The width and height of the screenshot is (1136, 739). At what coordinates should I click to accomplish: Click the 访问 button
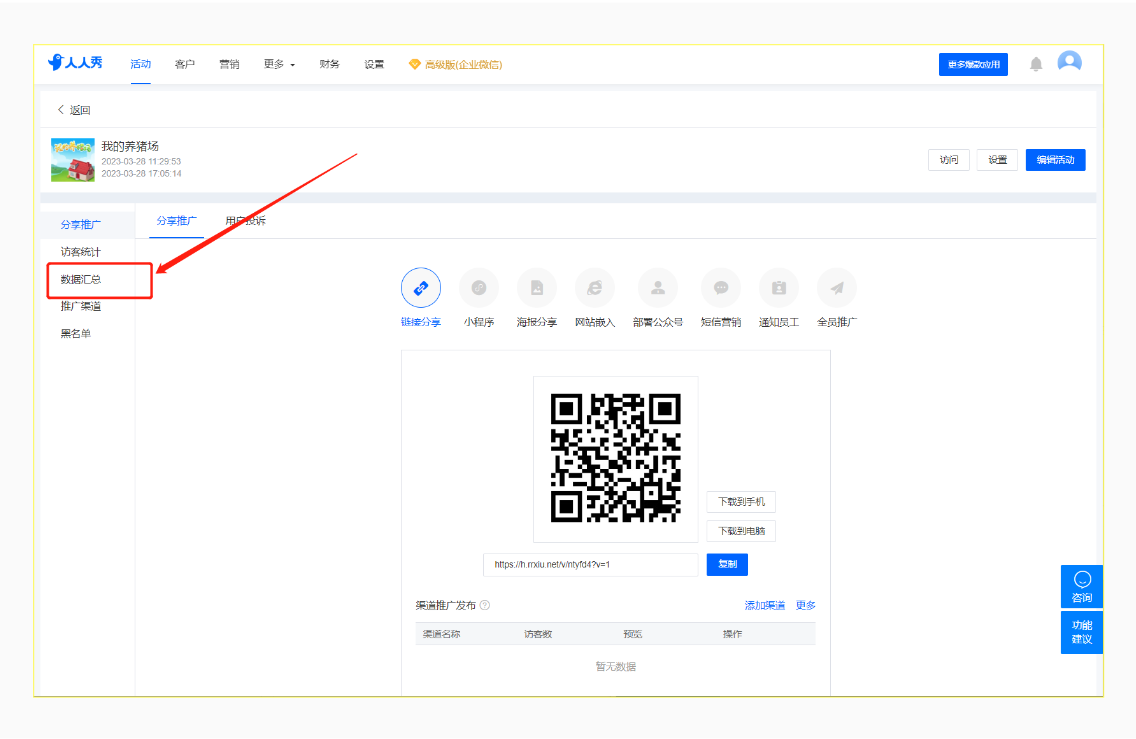pos(948,160)
